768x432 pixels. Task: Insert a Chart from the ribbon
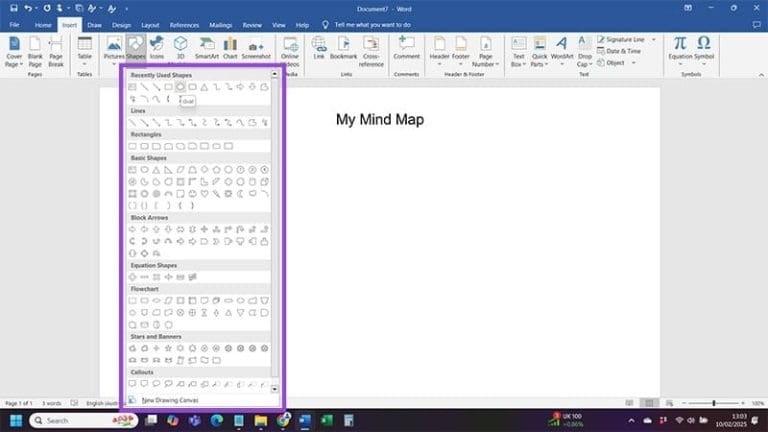(x=230, y=48)
